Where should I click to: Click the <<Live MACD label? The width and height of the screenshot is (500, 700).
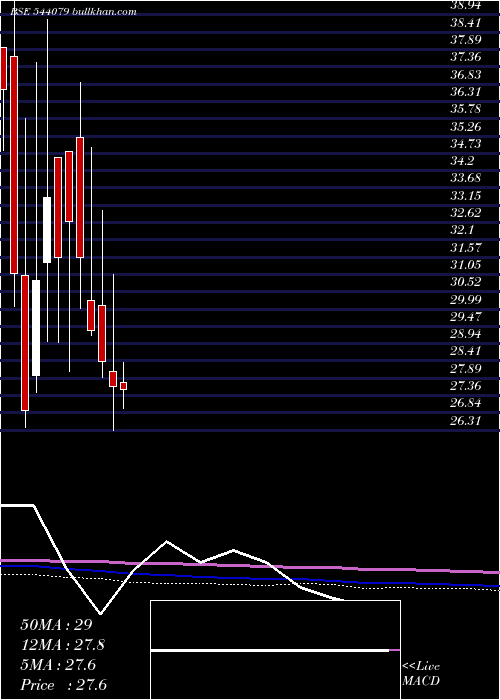click(421, 674)
